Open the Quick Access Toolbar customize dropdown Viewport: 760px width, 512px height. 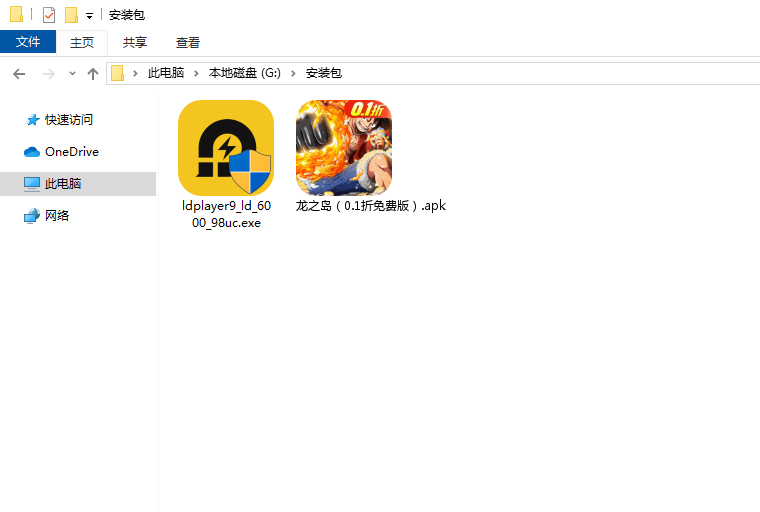(89, 16)
